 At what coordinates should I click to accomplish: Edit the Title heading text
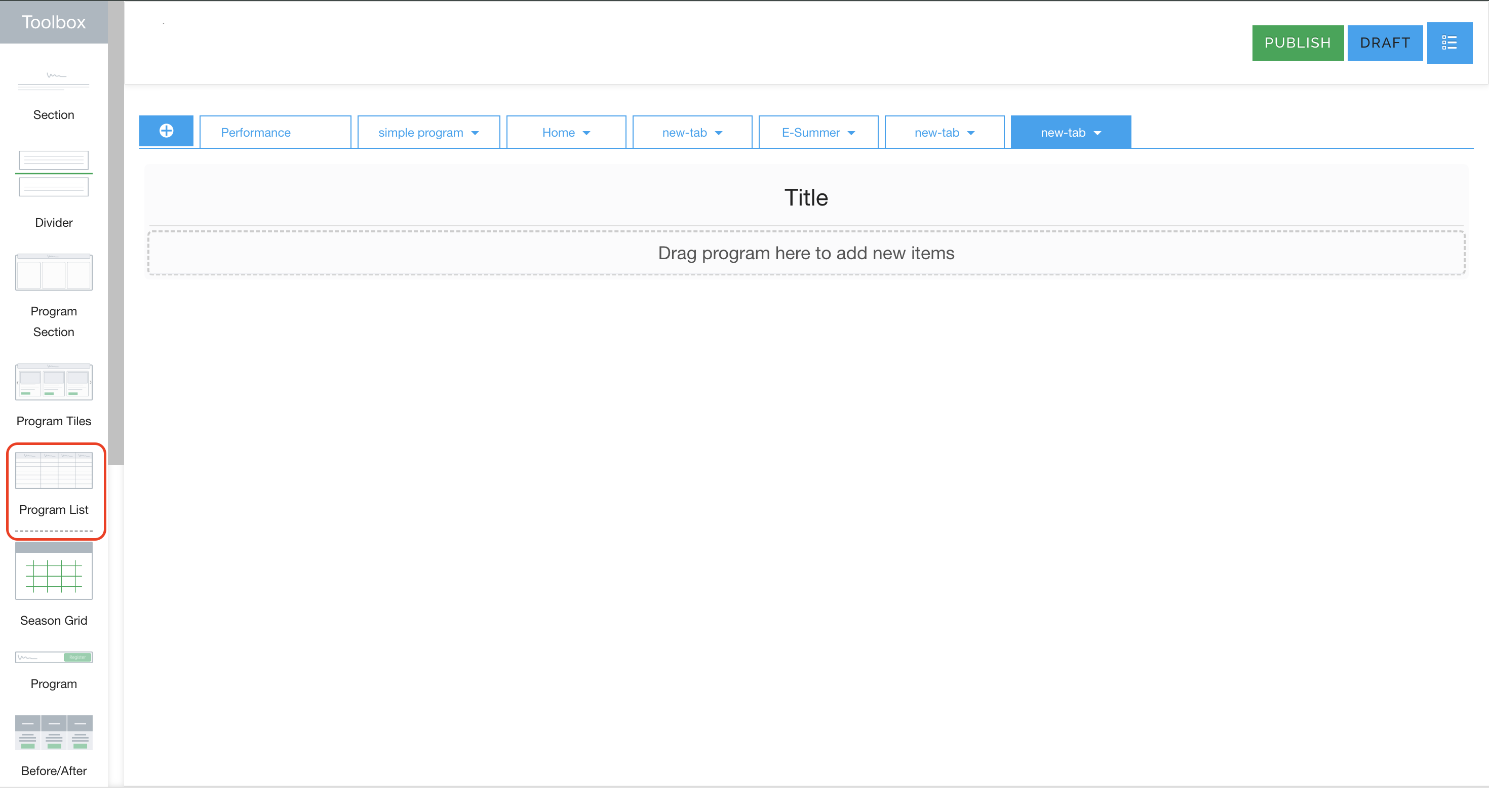pyautogui.click(x=806, y=197)
